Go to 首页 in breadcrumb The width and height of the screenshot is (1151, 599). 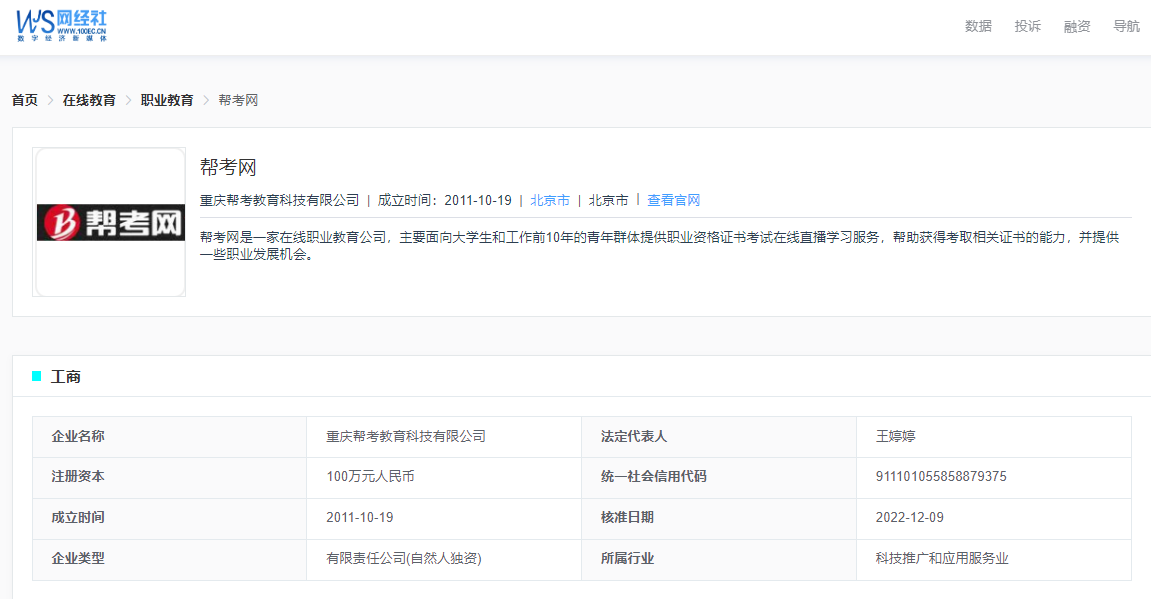pos(25,100)
